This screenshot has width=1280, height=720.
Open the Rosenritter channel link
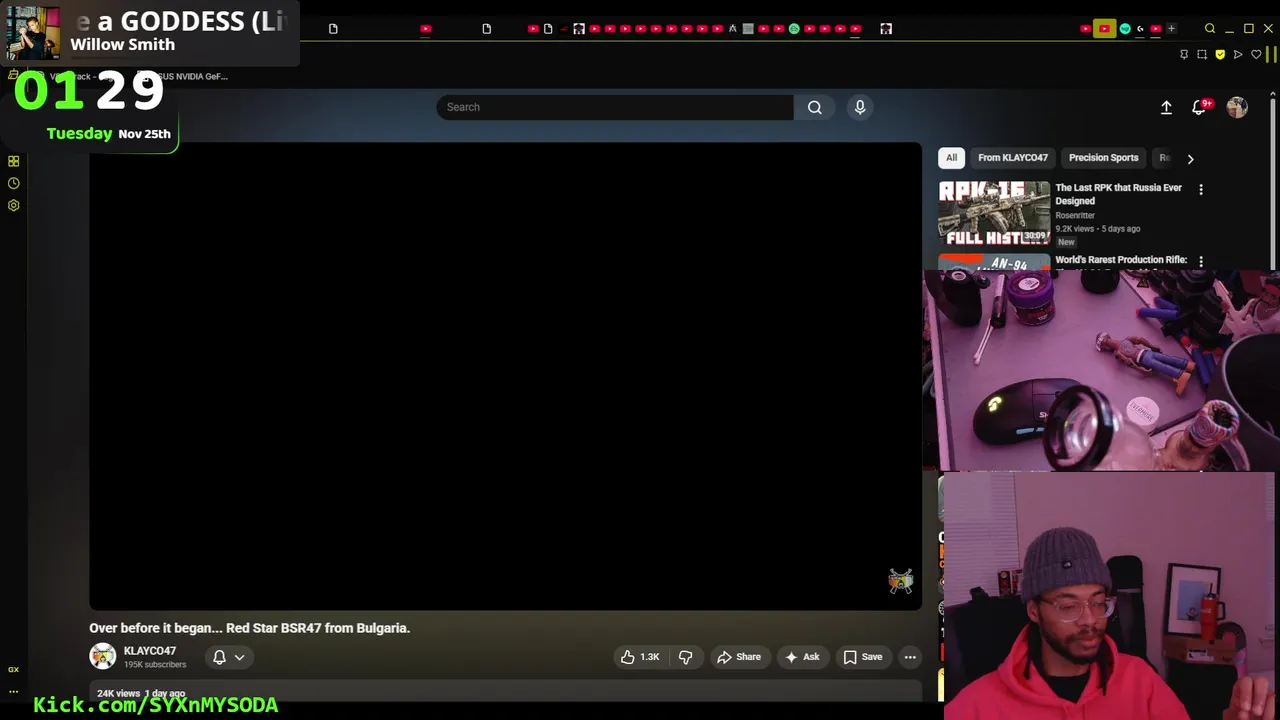coord(1075,215)
